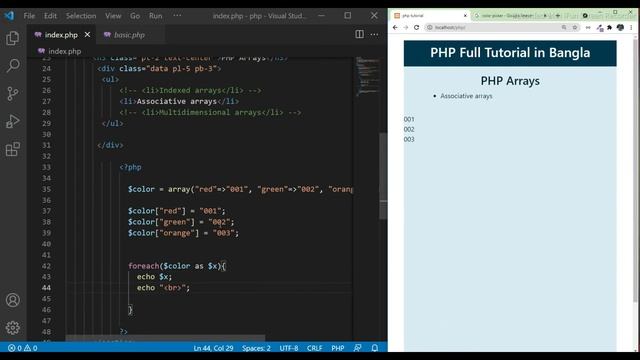
Task: Bookmark the page with the star icon
Action: click(575, 27)
